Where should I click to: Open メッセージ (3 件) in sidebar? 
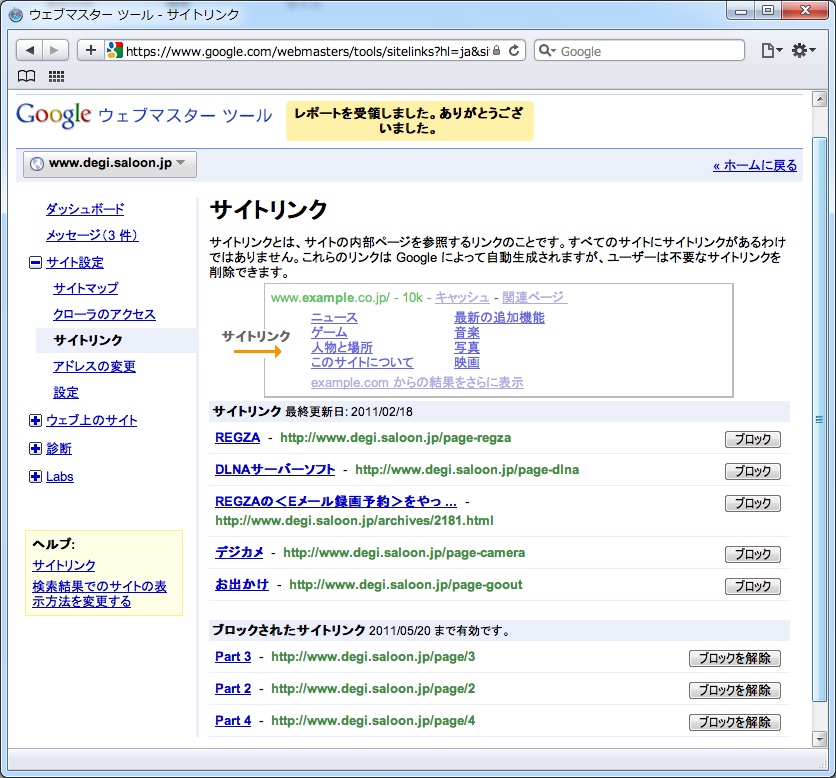(x=92, y=235)
